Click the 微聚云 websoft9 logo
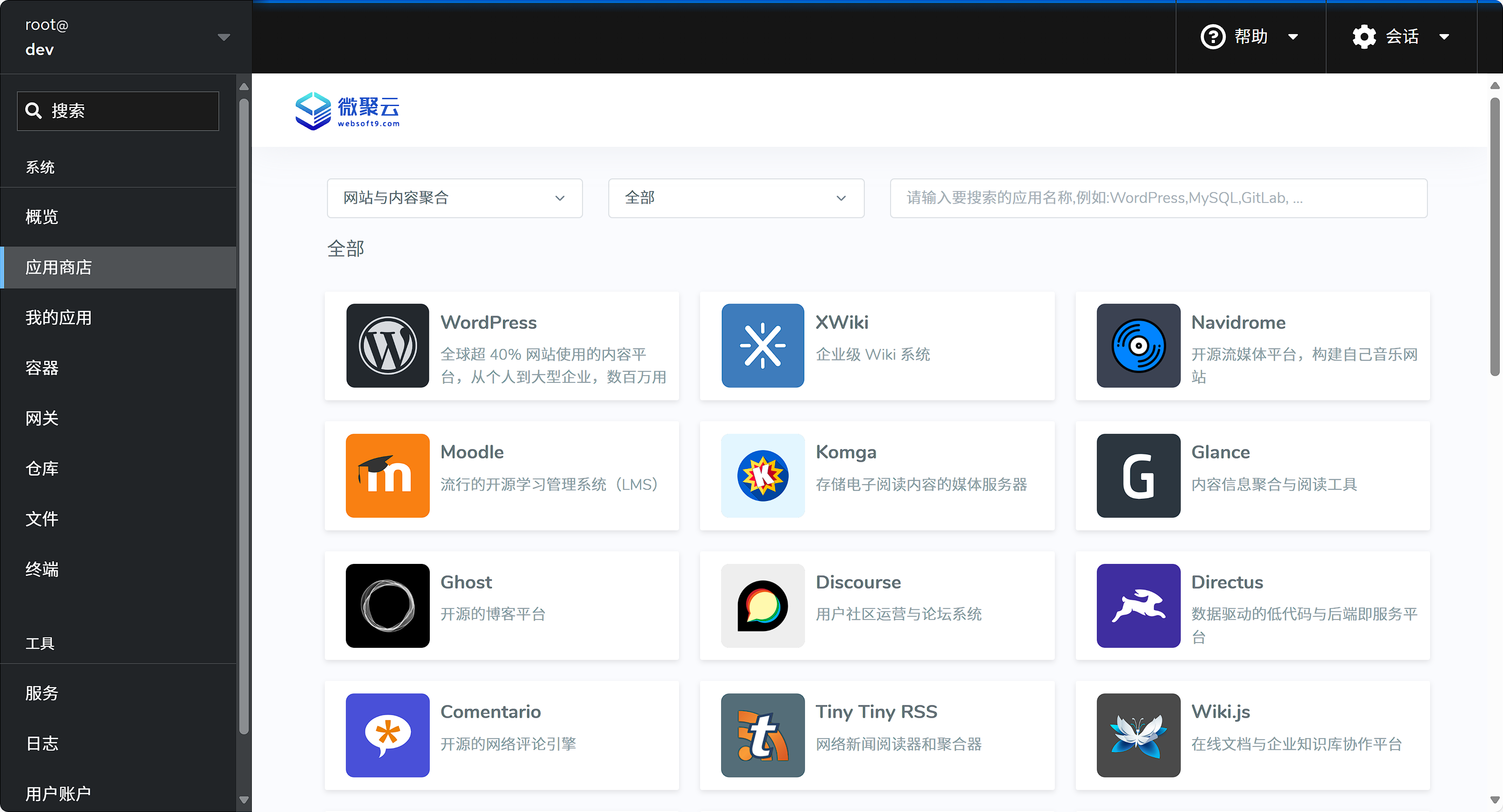The image size is (1503, 812). click(347, 110)
